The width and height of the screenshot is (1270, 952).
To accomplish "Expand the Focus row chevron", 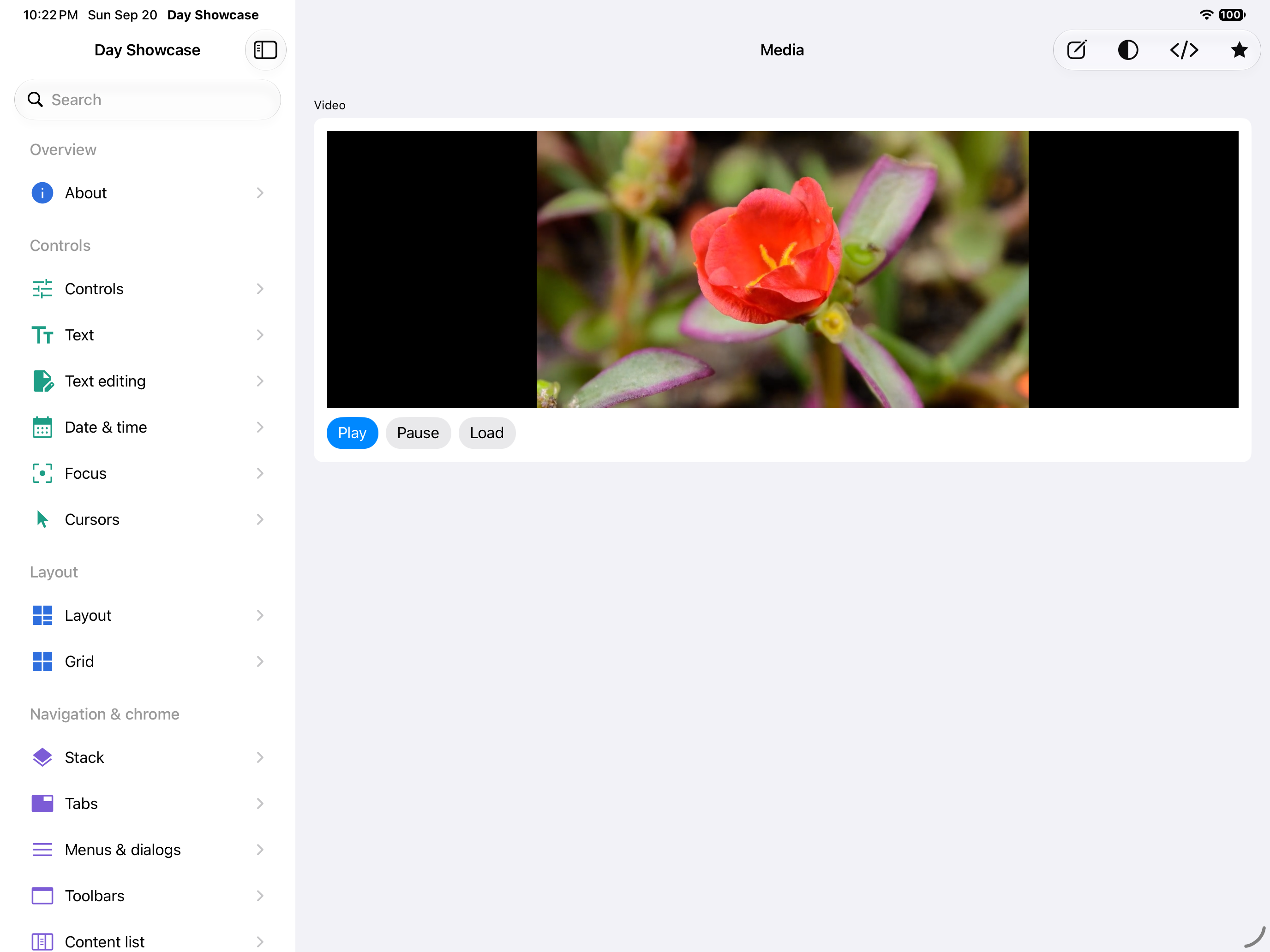I will coord(260,473).
